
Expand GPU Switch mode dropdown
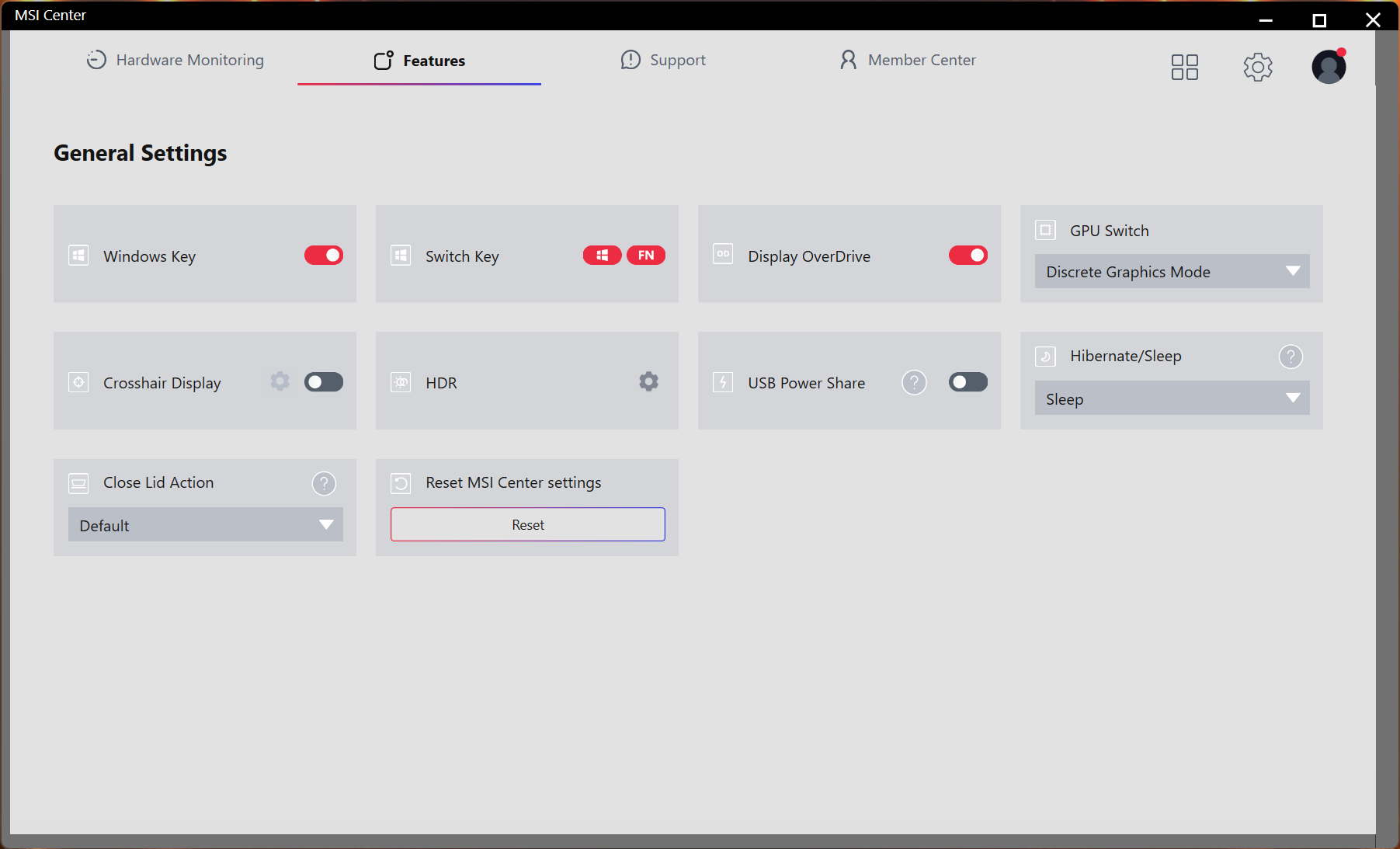point(1171,272)
